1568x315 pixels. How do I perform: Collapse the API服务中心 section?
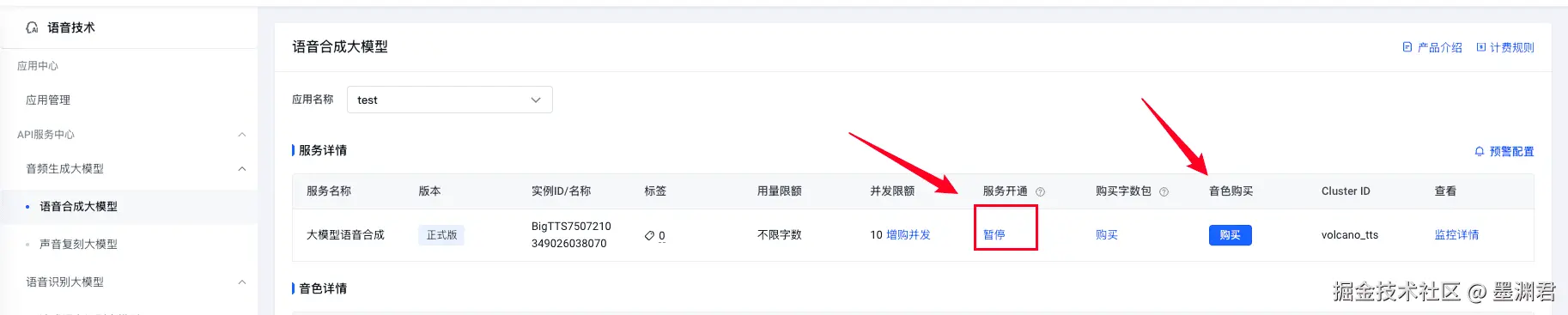(242, 135)
